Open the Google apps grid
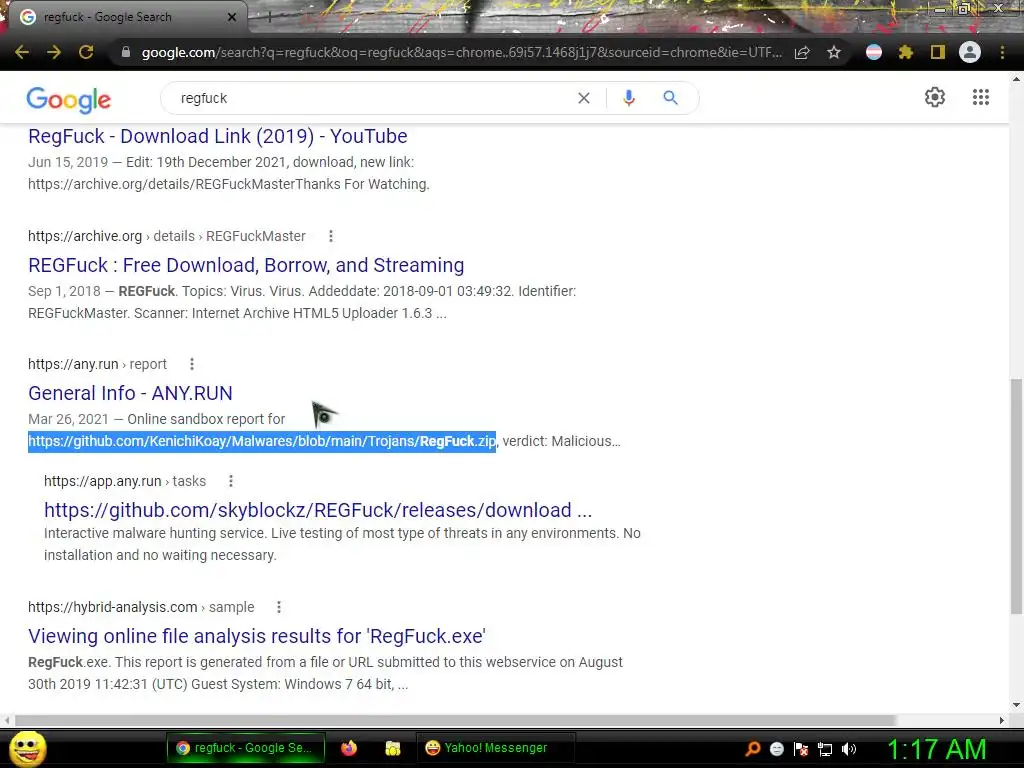Viewport: 1024px width, 768px height. pyautogui.click(x=981, y=97)
